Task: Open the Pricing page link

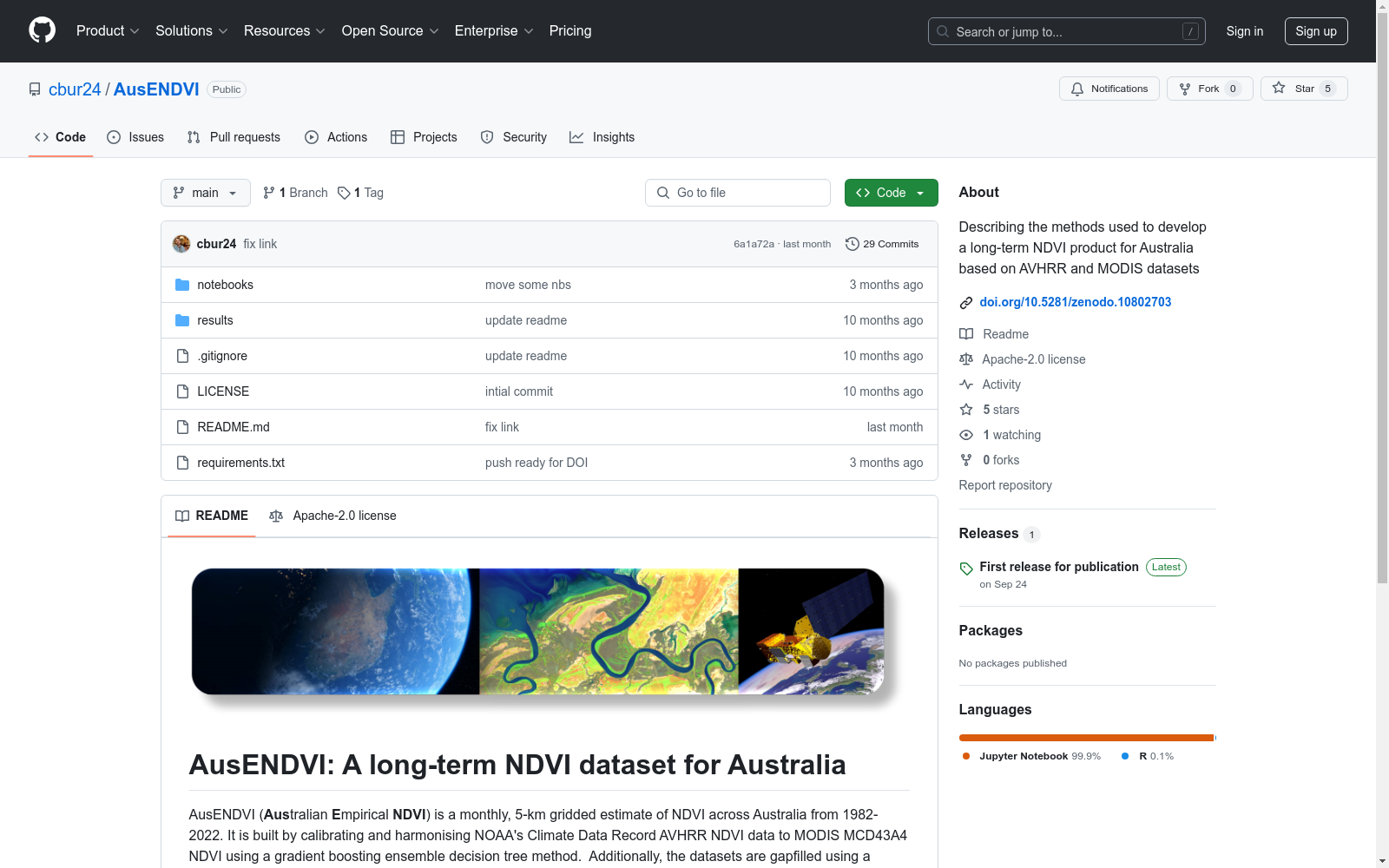Action: [x=570, y=30]
